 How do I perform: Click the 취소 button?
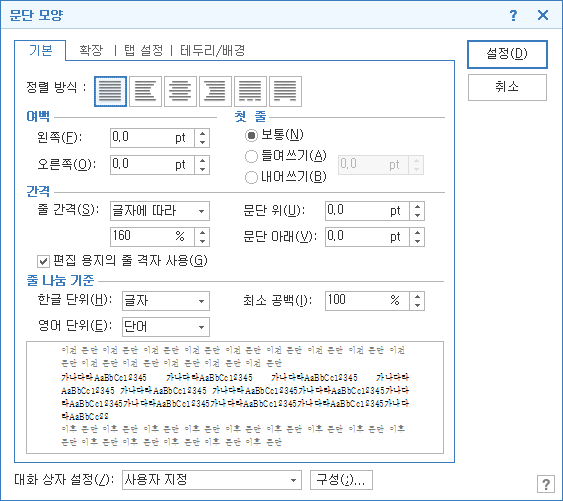point(507,87)
